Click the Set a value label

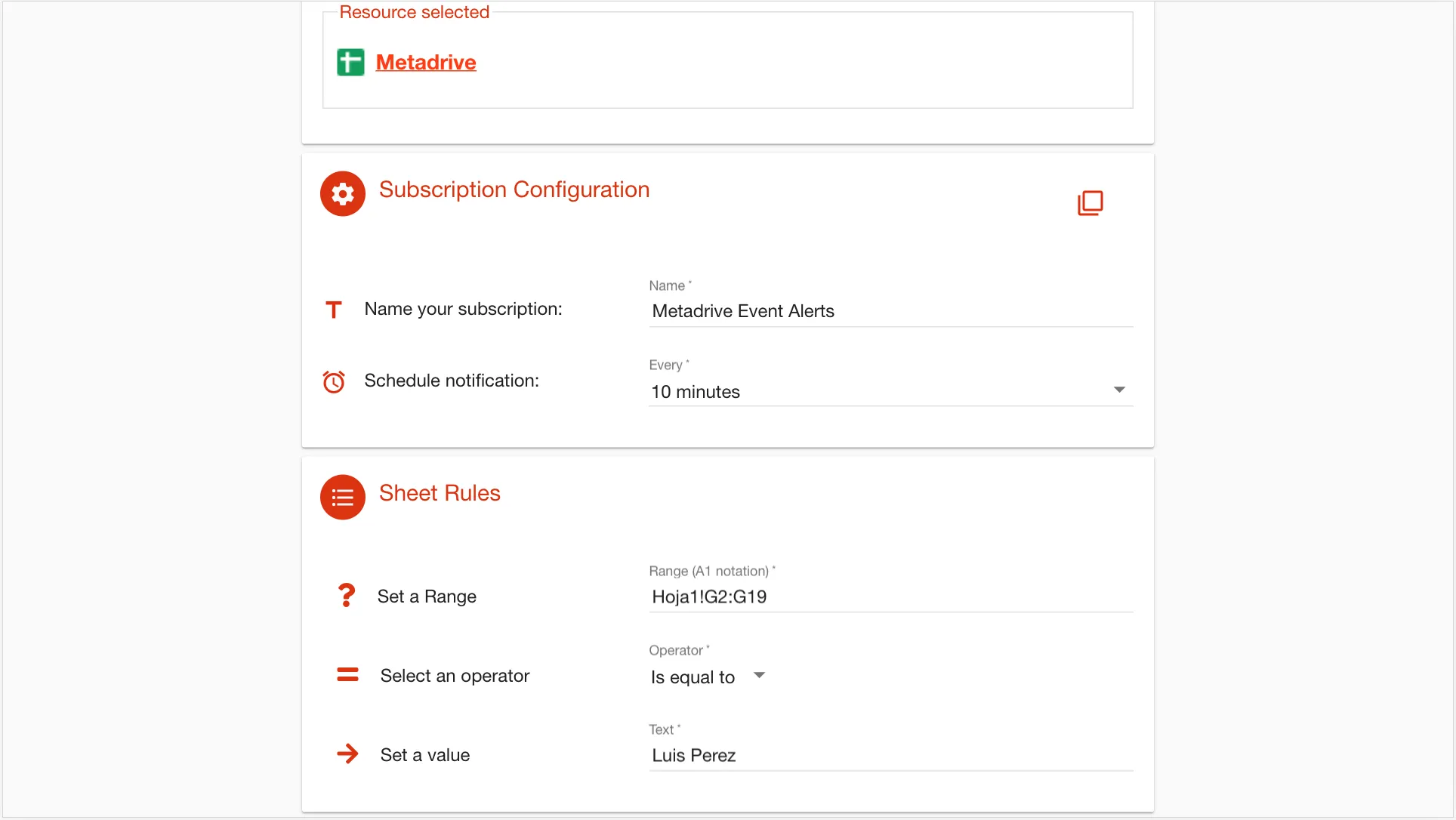(x=425, y=755)
